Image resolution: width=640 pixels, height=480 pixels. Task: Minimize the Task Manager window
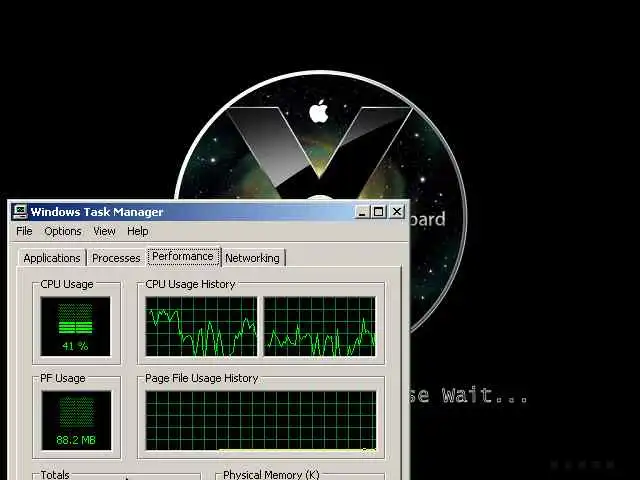pyautogui.click(x=361, y=212)
